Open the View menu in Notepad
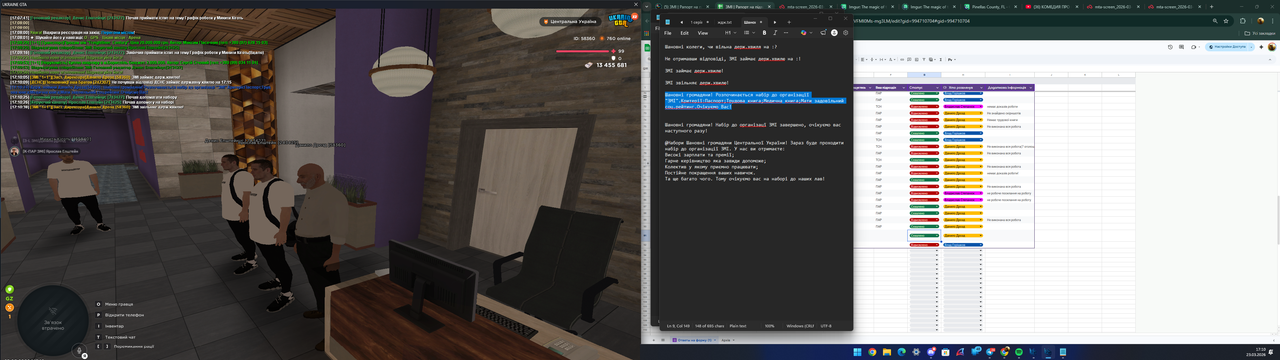Image resolution: width=1280 pixels, height=360 pixels. point(703,33)
